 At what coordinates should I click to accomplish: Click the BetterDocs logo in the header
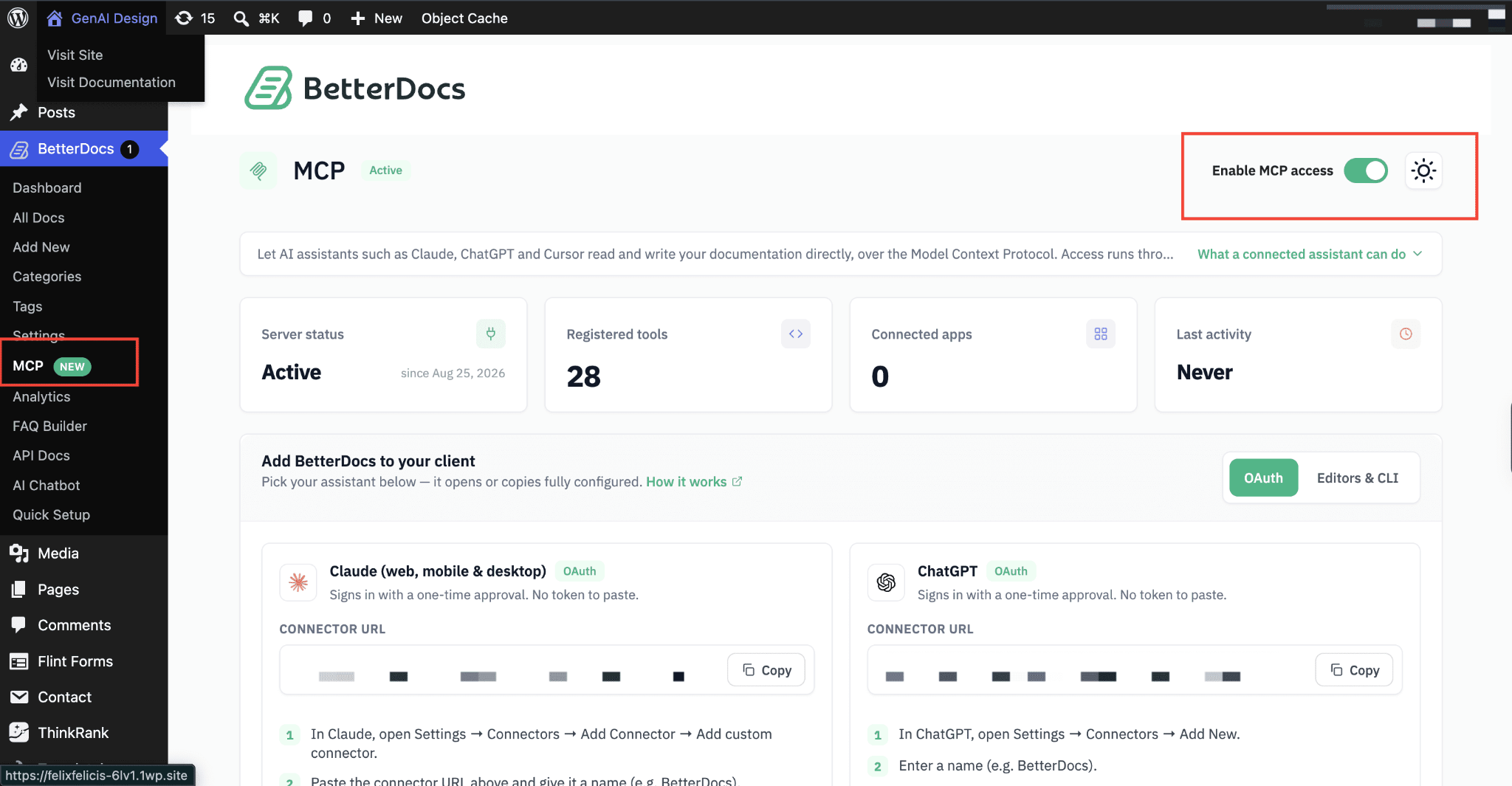coord(355,89)
